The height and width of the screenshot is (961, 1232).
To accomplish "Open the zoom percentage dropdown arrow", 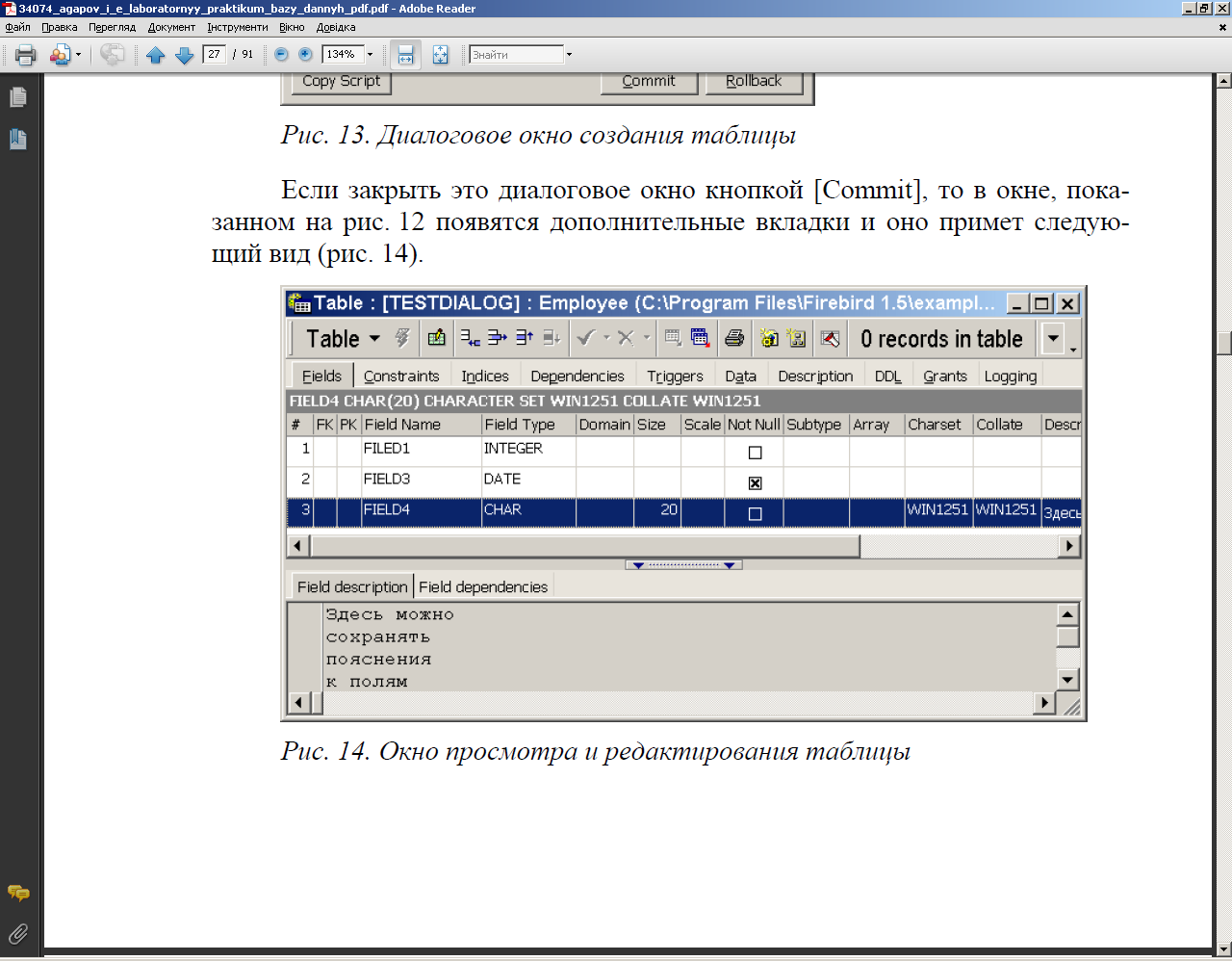I will [370, 55].
